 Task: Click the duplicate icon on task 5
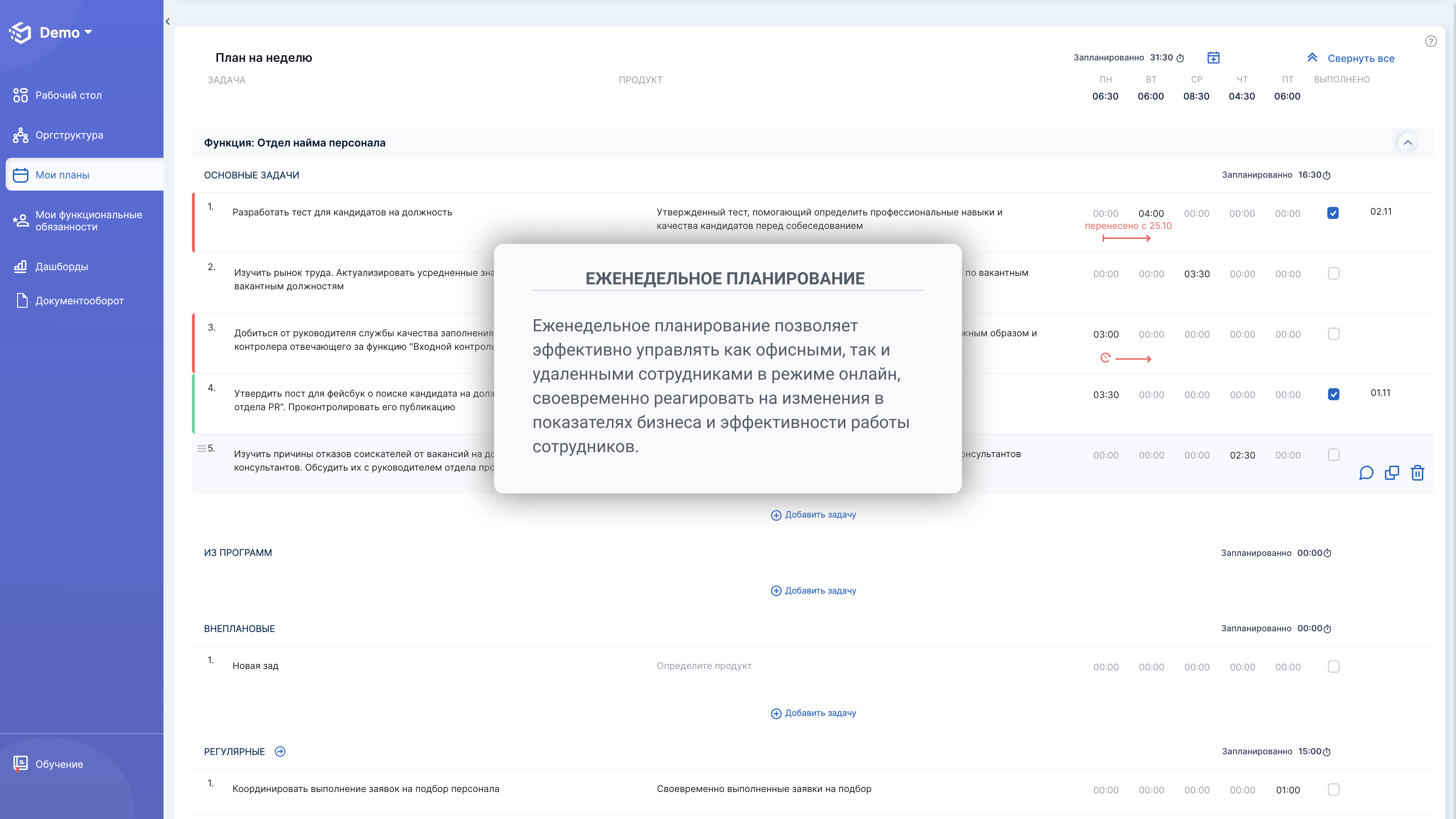pyautogui.click(x=1392, y=473)
